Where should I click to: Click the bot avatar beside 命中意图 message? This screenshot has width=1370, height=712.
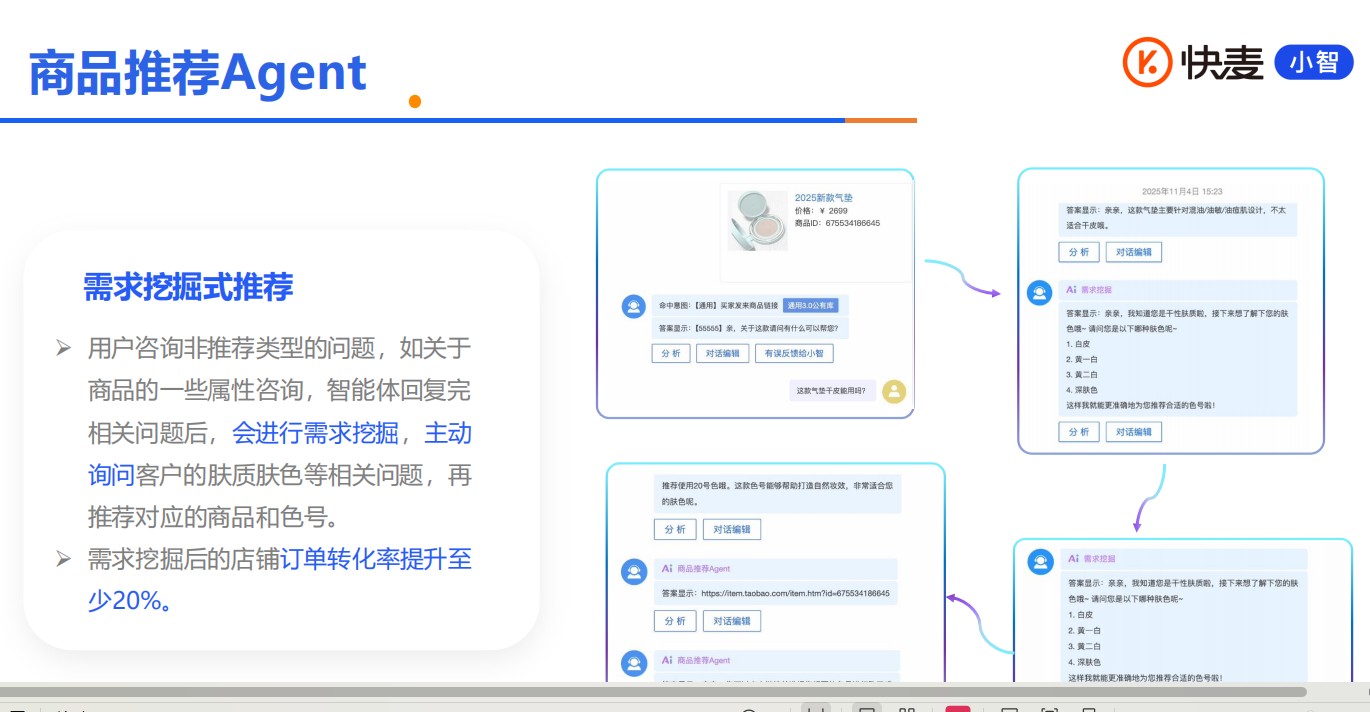[633, 306]
